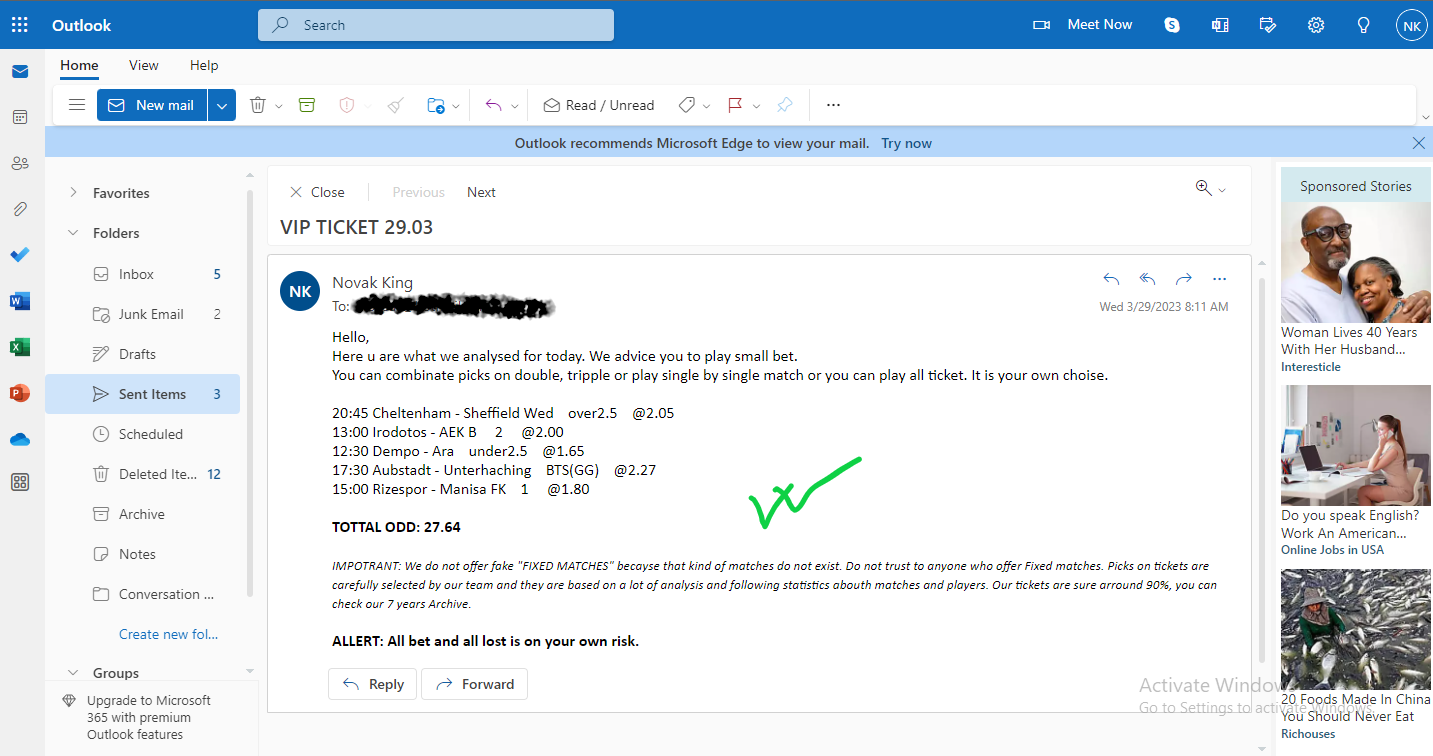Image resolution: width=1433 pixels, height=756 pixels.
Task: Toggle the hamburger navigation pane button
Action: tap(76, 105)
